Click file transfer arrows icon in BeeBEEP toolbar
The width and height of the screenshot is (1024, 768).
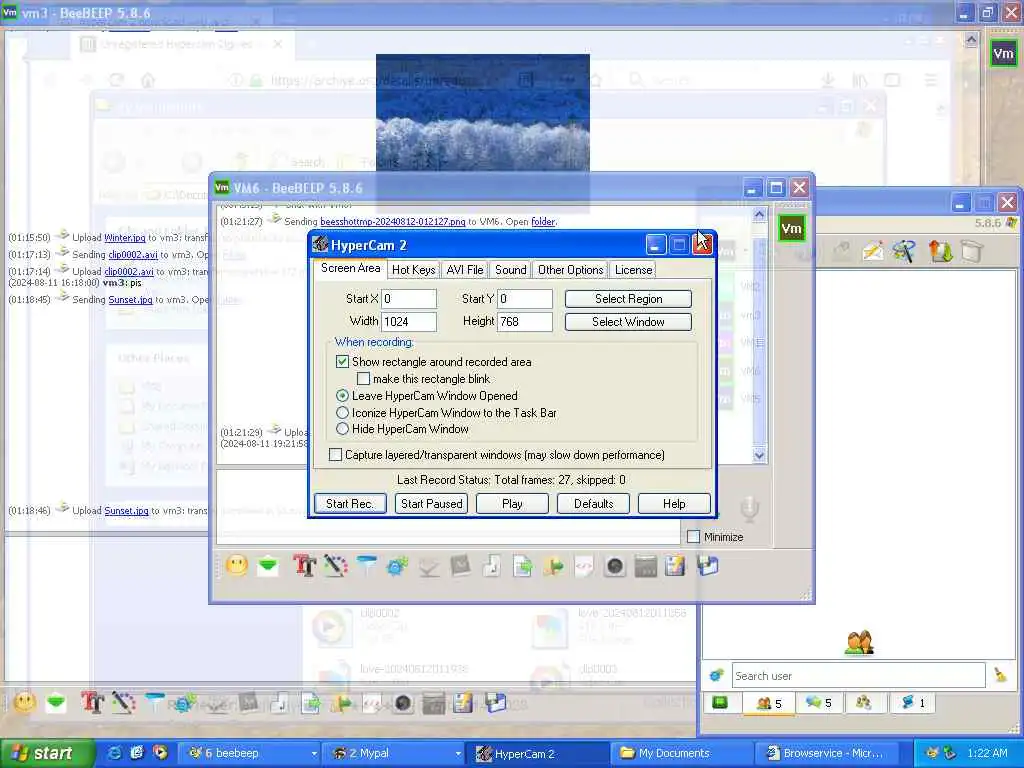click(x=939, y=251)
